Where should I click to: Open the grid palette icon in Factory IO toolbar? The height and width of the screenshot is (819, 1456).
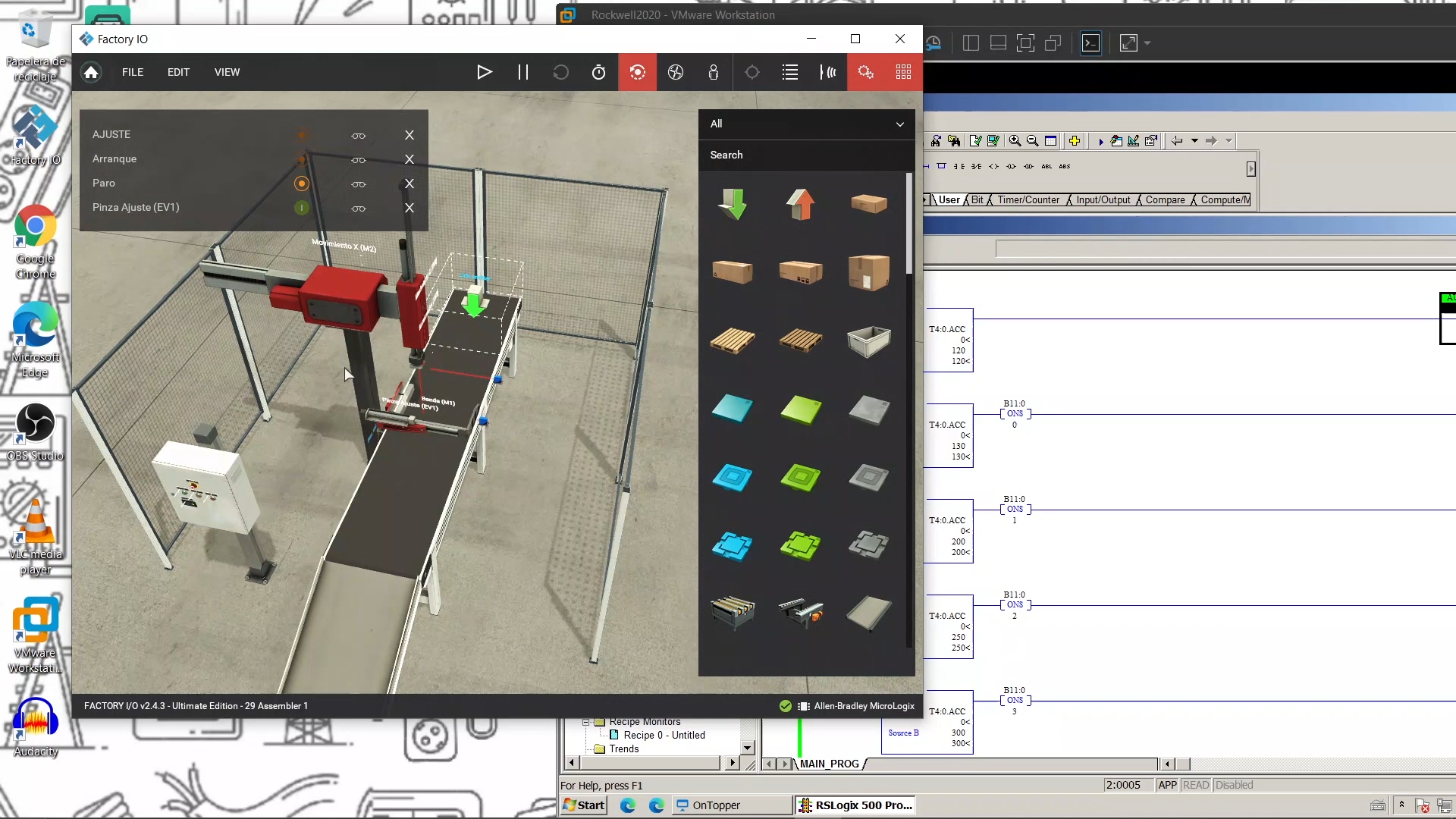point(904,72)
